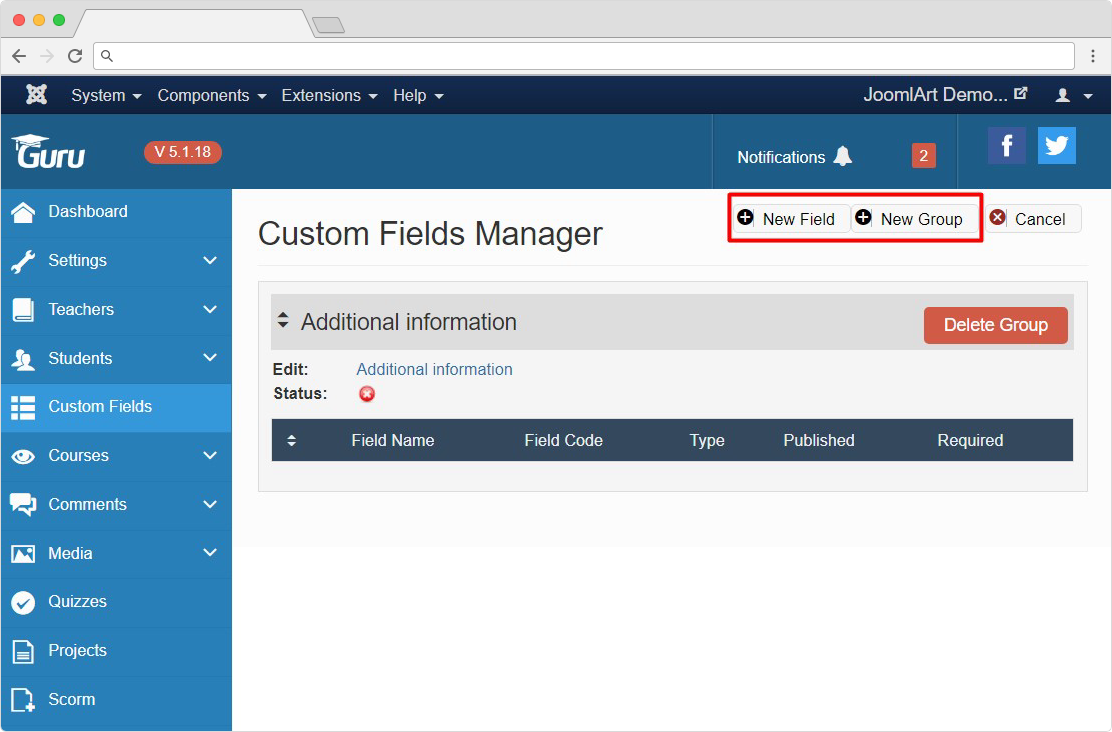The height and width of the screenshot is (732, 1112).
Task: Click the notification count badge showing 2
Action: pyautogui.click(x=923, y=156)
